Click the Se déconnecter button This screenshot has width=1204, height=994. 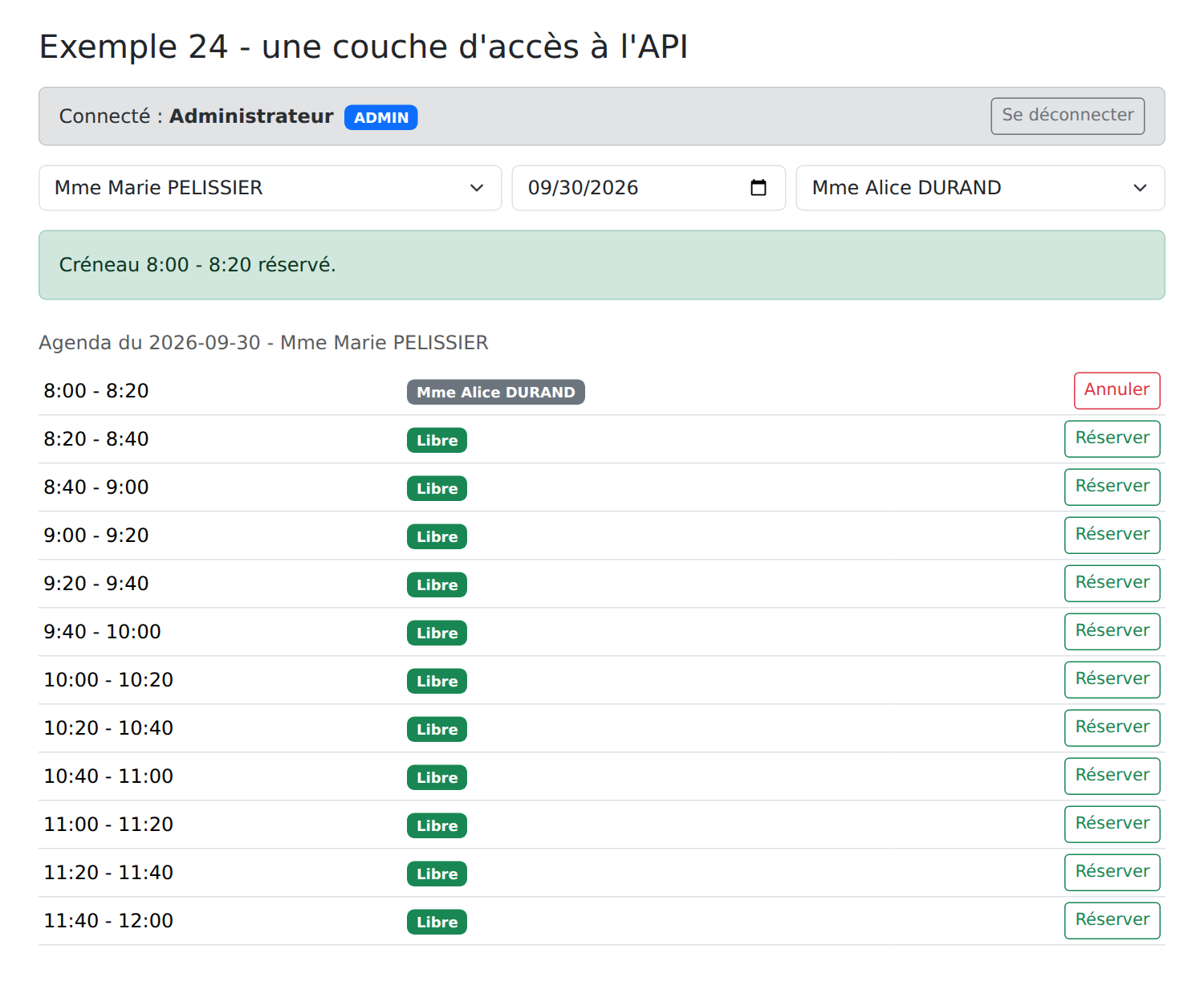tap(1068, 116)
